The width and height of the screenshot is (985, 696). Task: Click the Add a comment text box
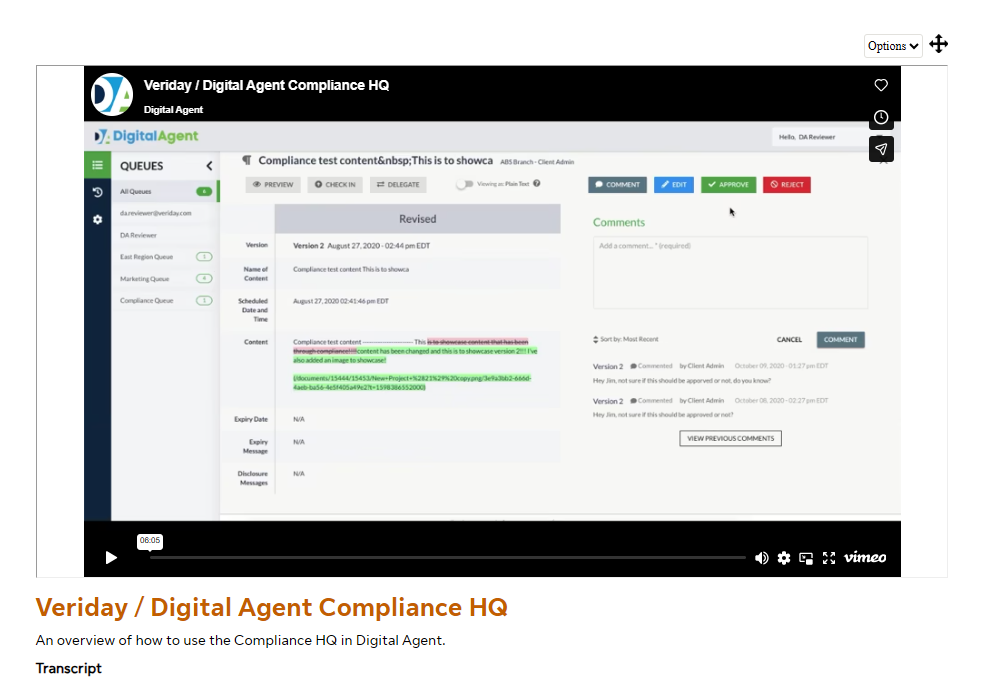coord(730,273)
